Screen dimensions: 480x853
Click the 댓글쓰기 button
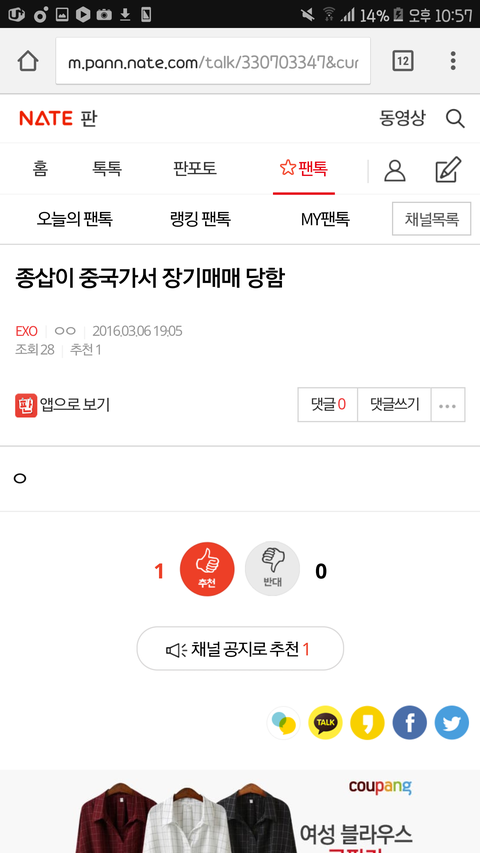pyautogui.click(x=395, y=405)
